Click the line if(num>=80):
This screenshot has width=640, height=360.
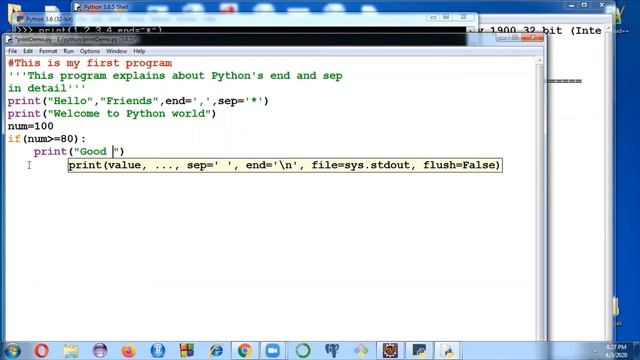pyautogui.click(x=47, y=139)
